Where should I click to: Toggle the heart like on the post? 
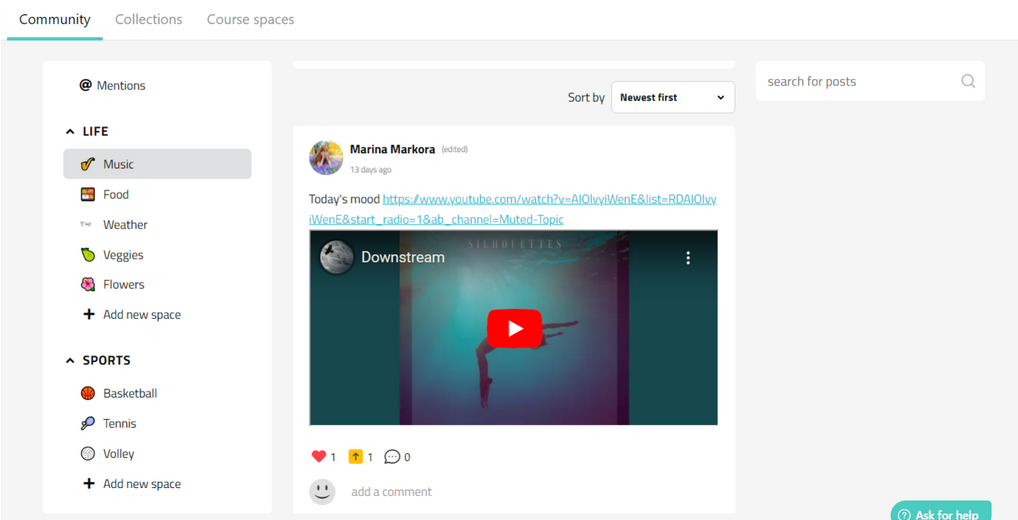click(x=319, y=456)
